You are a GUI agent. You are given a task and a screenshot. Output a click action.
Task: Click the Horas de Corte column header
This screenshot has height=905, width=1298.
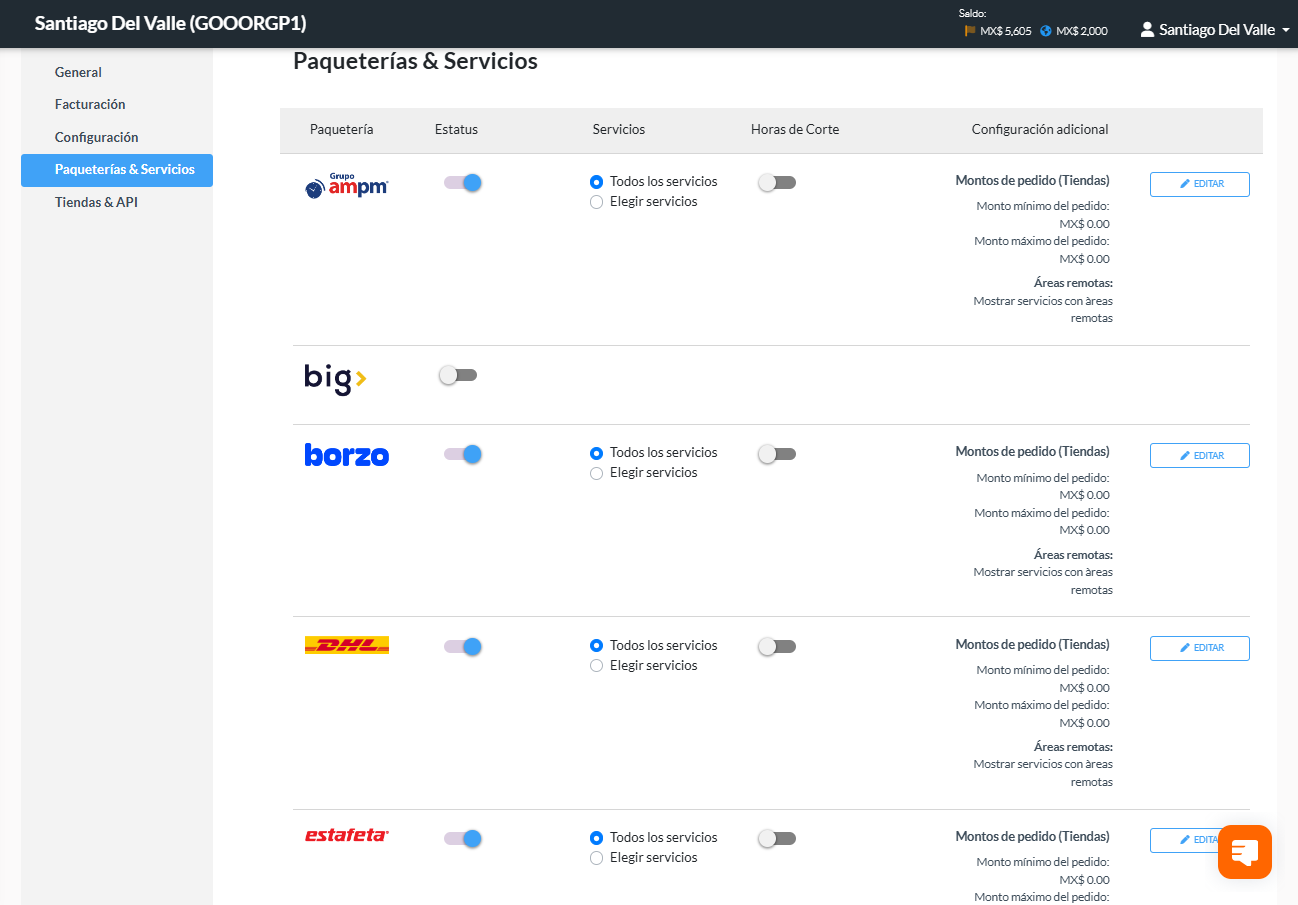pyautogui.click(x=795, y=130)
